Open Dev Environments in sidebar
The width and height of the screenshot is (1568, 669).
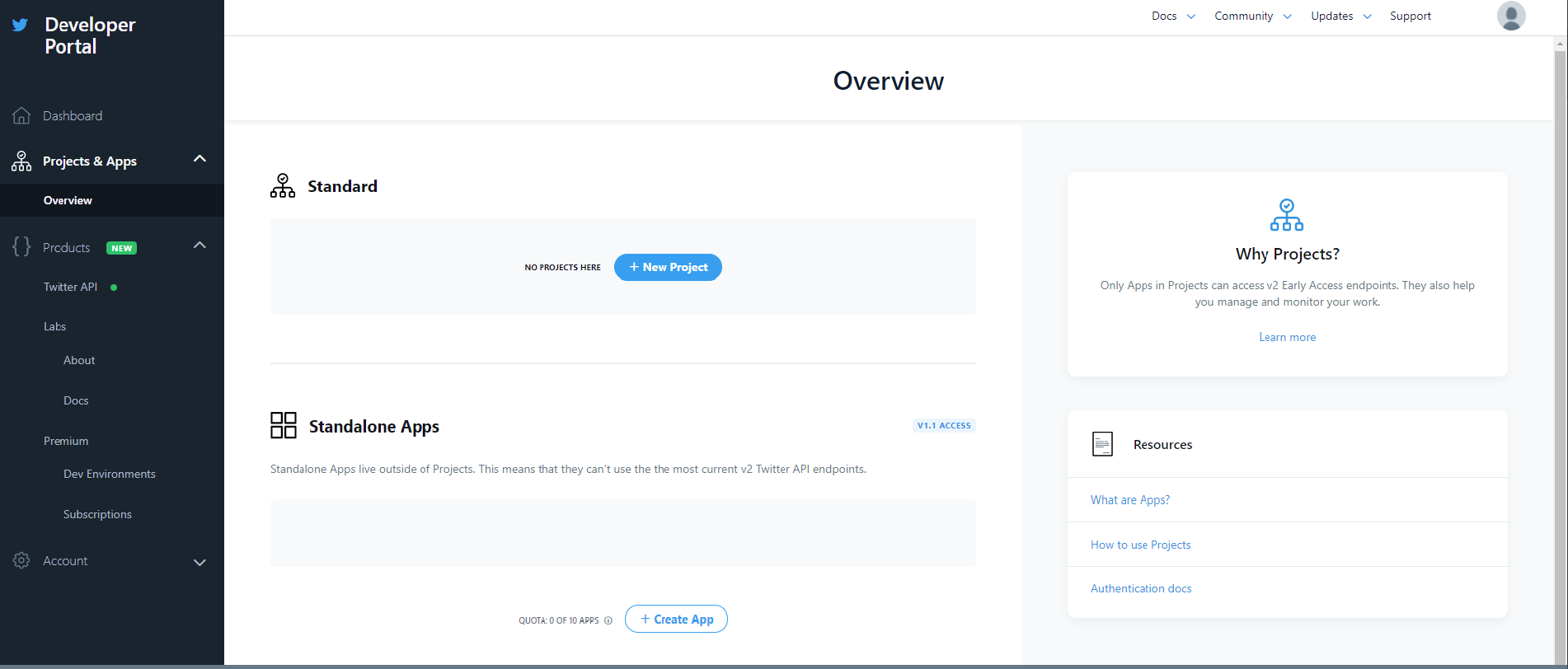(110, 474)
